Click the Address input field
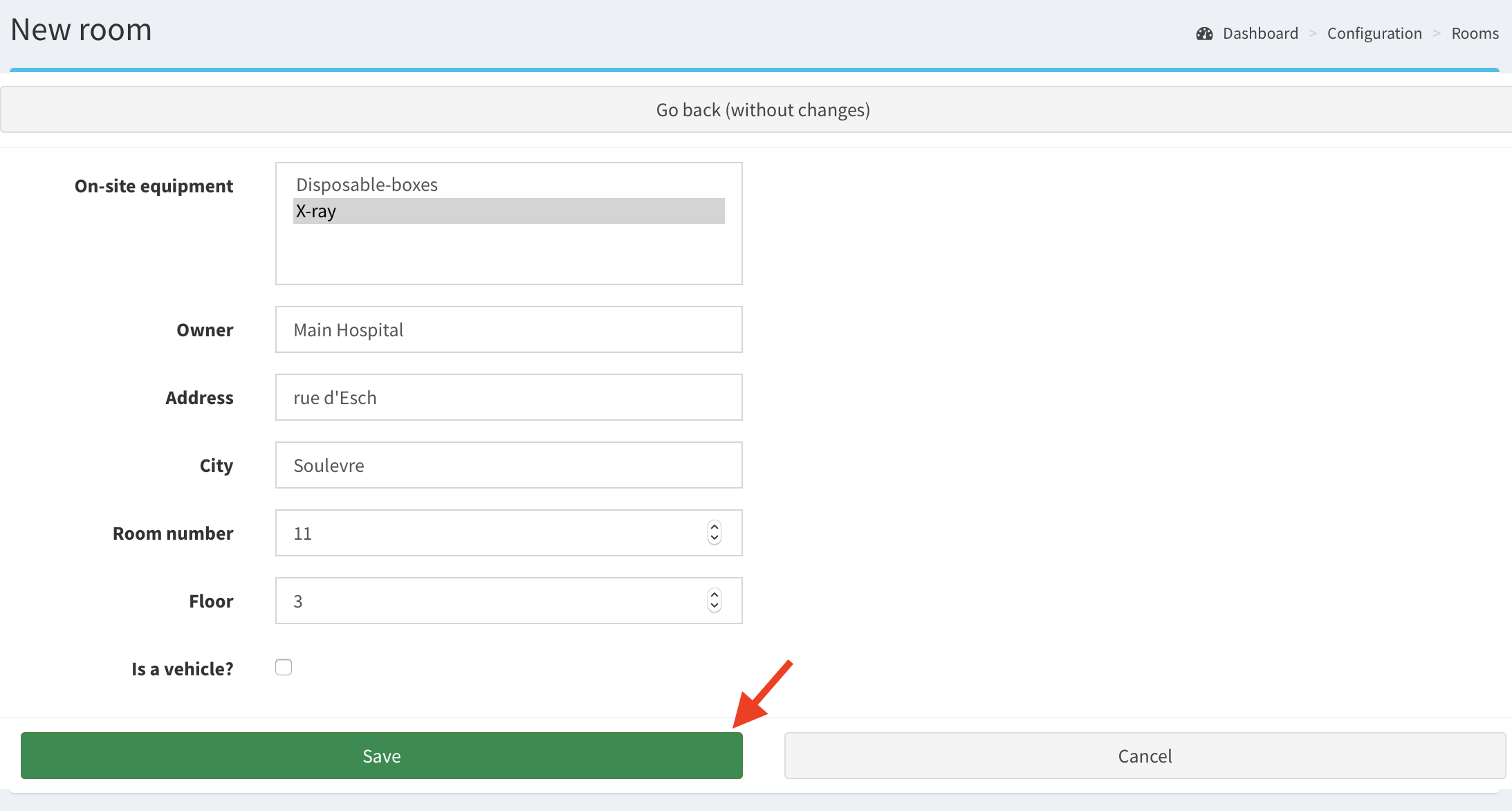1512x811 pixels. coord(508,398)
